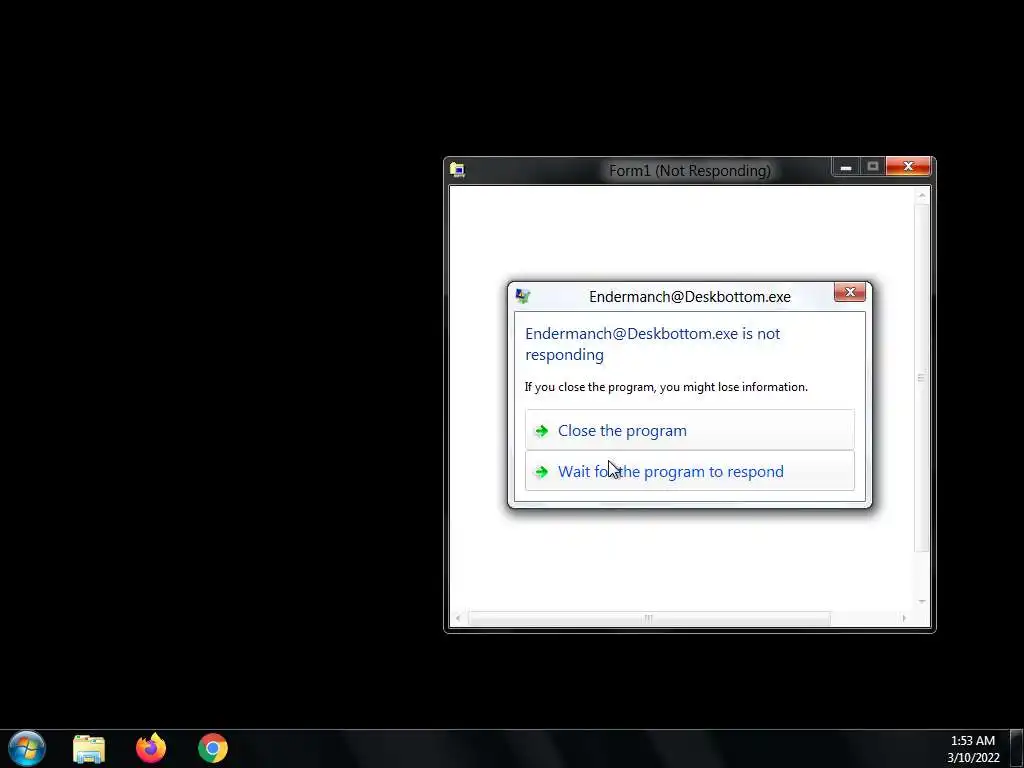Viewport: 1024px width, 768px height.
Task: Close the Form1 (Not Responding) window
Action: pos(908,167)
